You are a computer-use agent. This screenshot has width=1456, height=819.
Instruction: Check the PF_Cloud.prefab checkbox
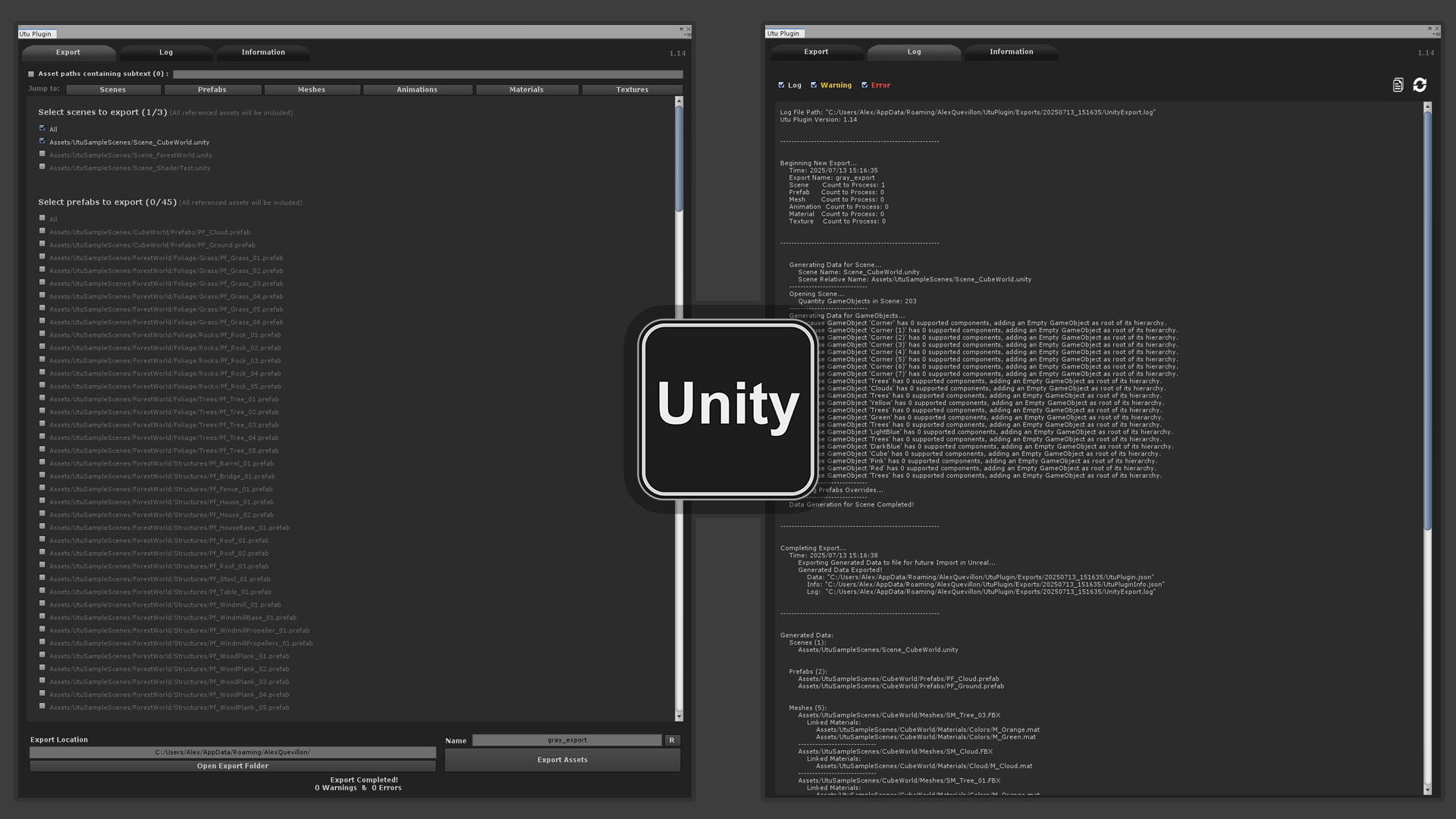tap(42, 231)
